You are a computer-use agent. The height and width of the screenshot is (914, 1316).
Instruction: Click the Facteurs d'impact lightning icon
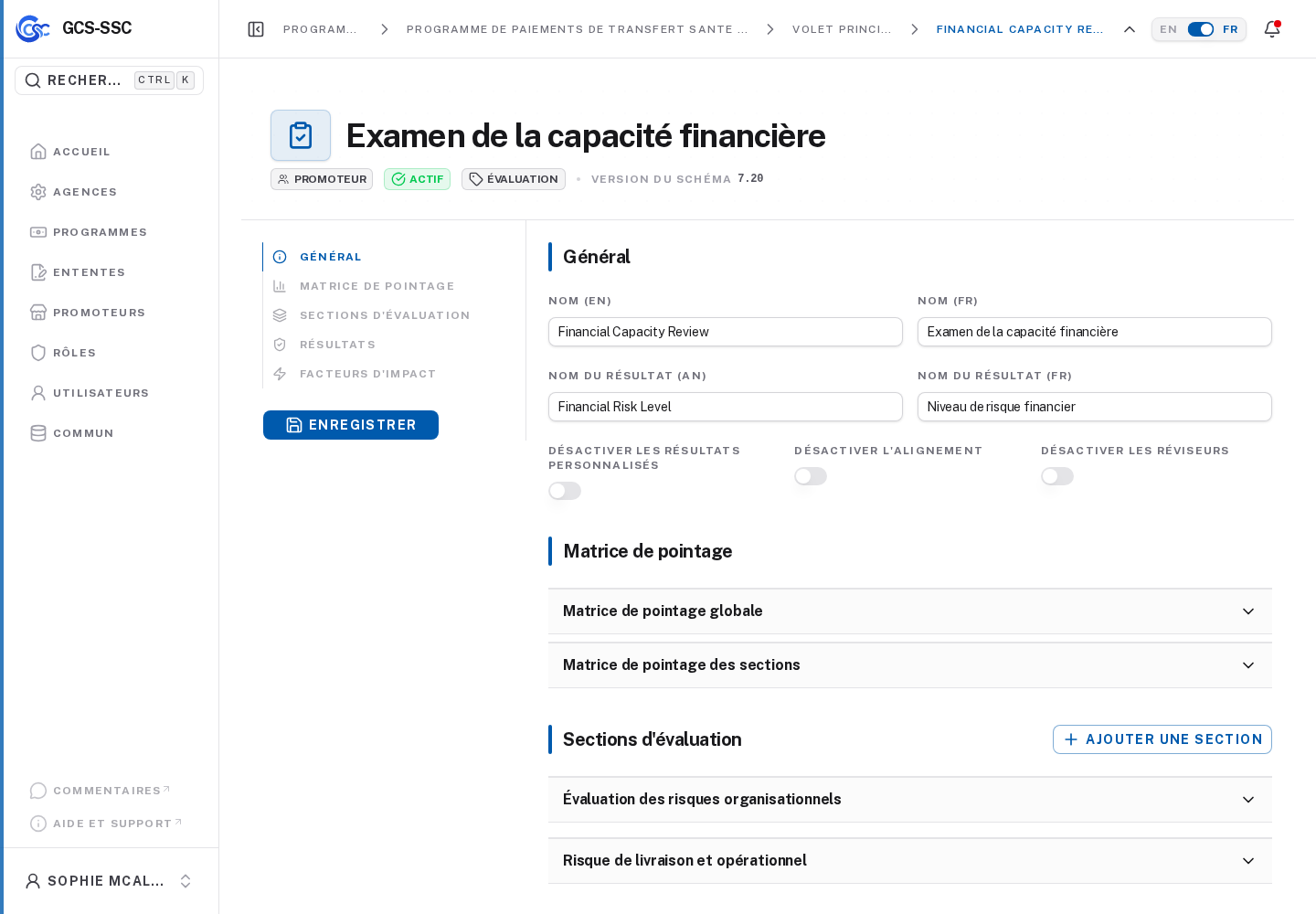[x=280, y=374]
